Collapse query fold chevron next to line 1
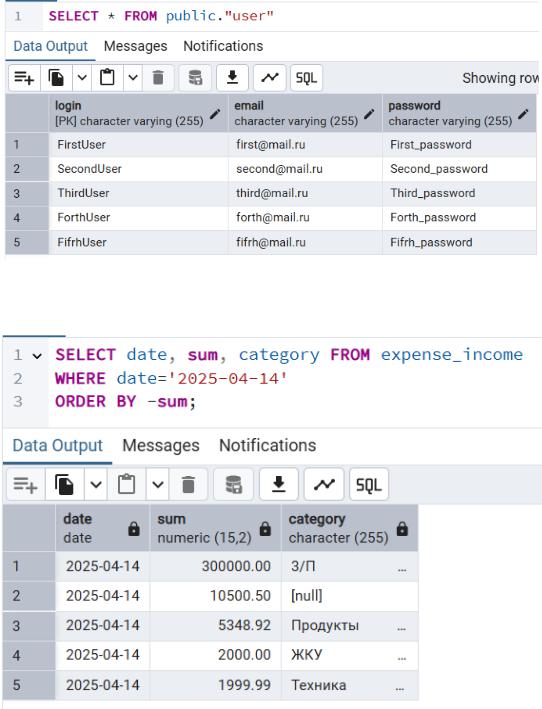Image resolution: width=542 pixels, height=709 pixels. click(38, 356)
